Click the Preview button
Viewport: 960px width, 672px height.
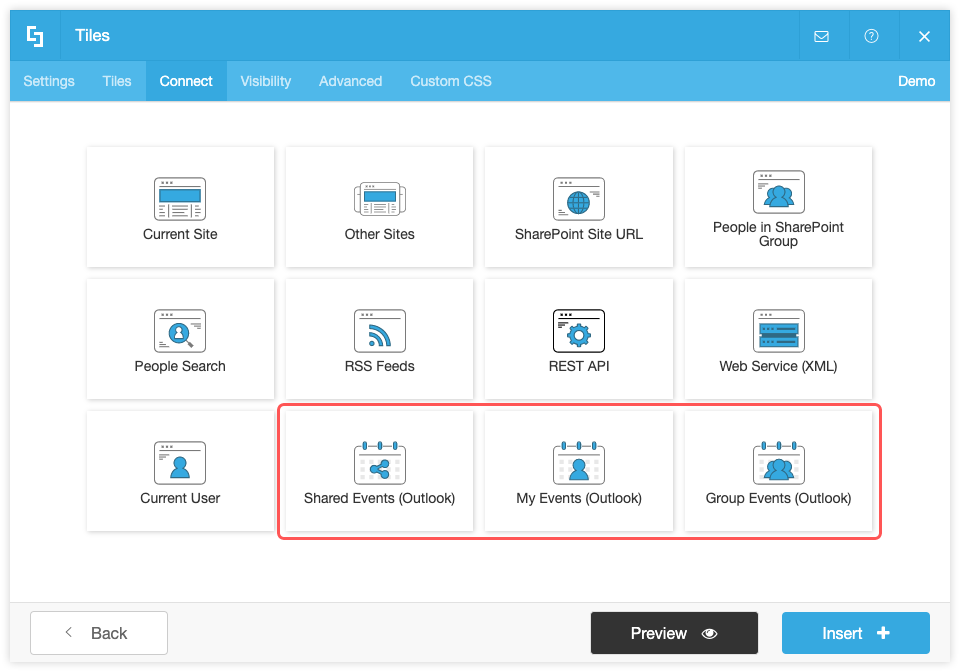tap(674, 633)
